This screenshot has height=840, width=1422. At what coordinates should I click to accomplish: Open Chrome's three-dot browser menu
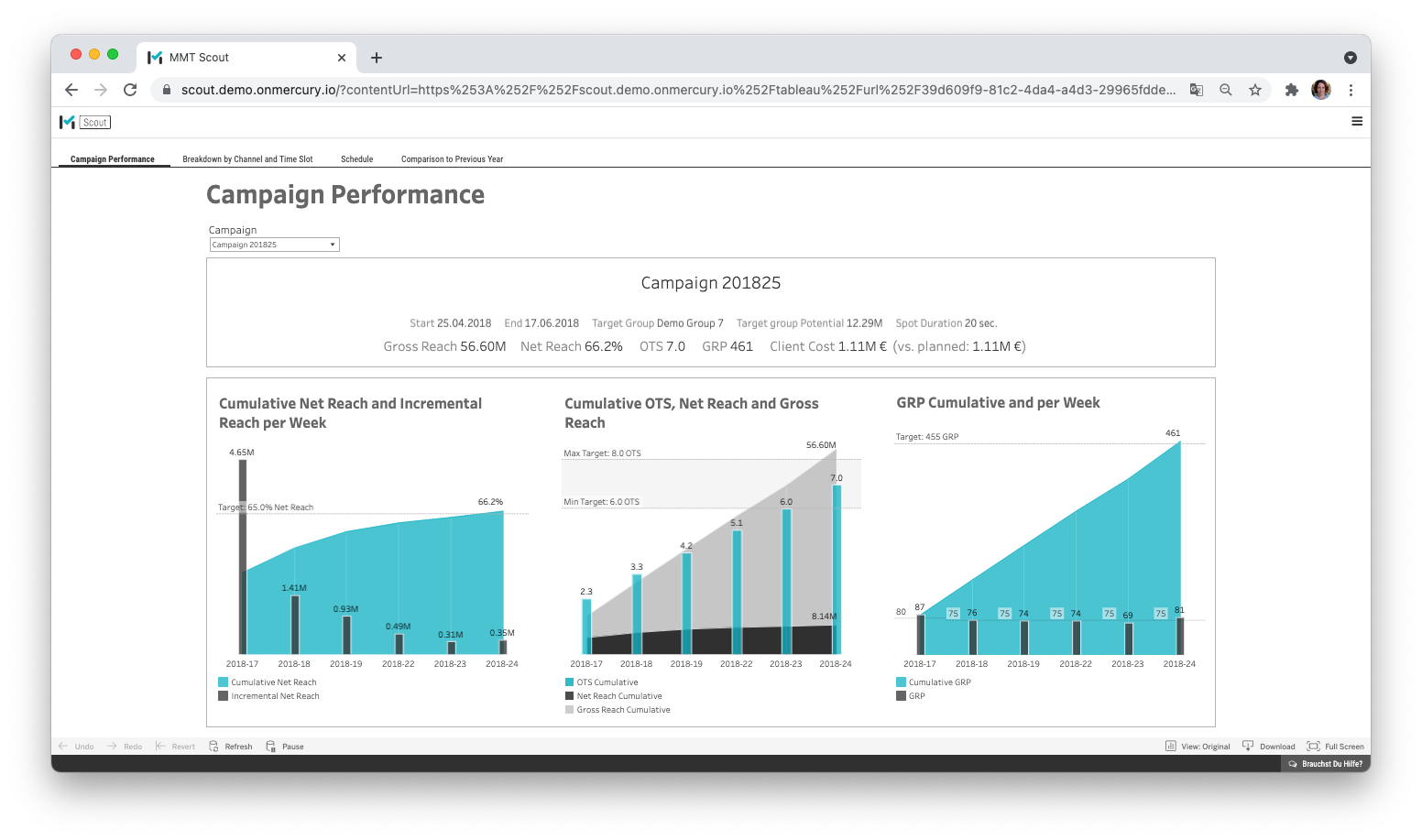(x=1351, y=90)
